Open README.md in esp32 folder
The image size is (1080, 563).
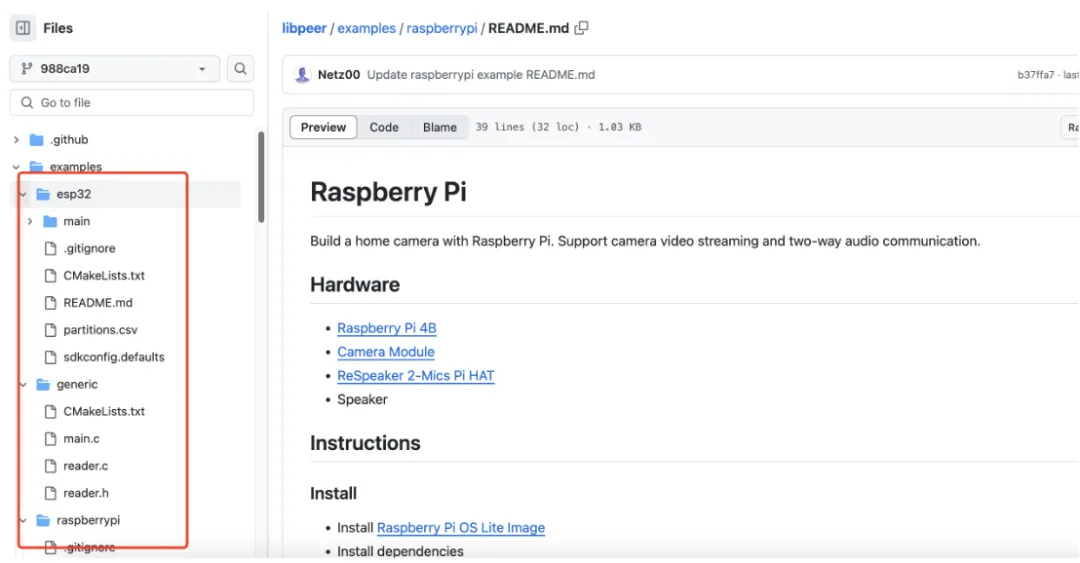[98, 303]
